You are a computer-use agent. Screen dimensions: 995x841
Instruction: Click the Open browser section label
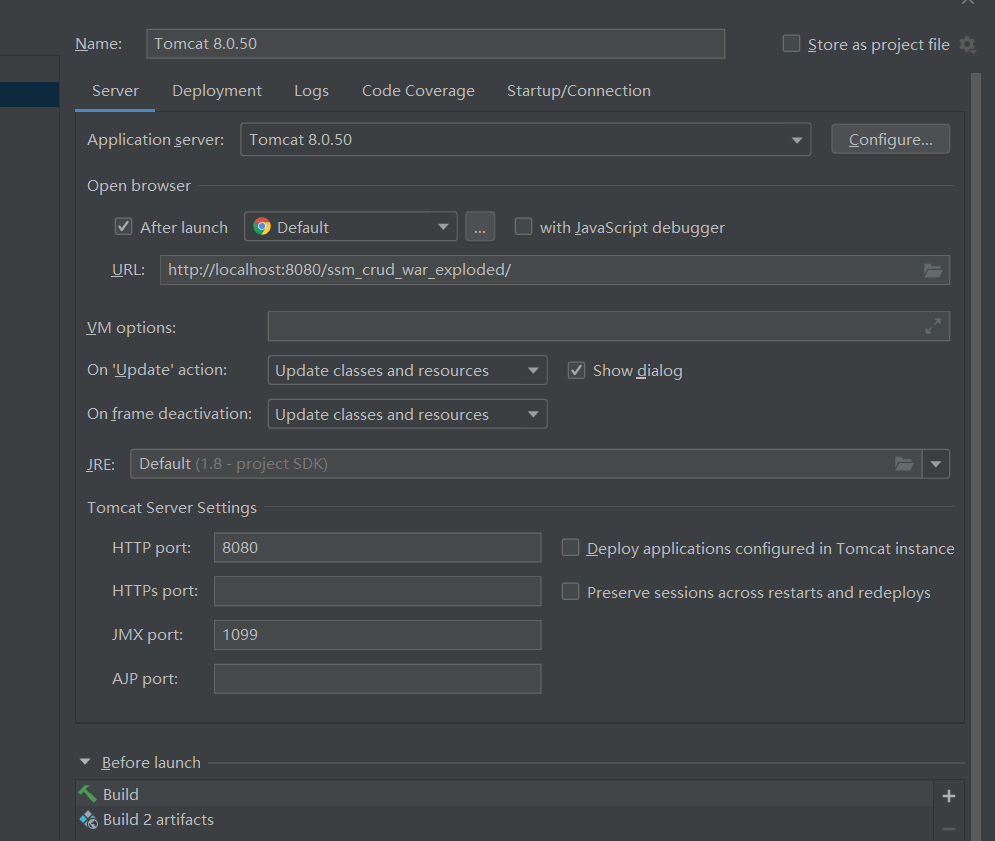click(139, 185)
